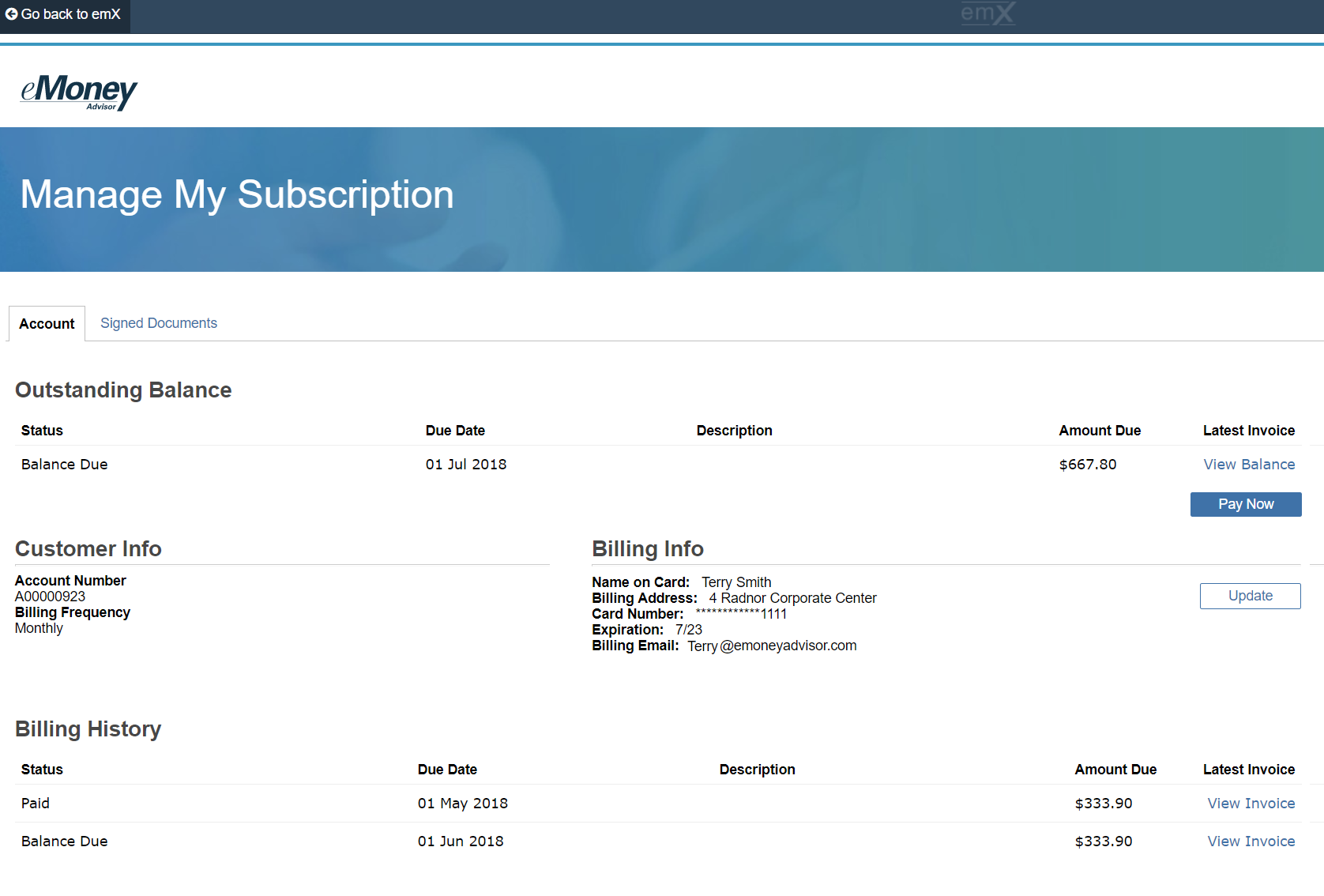Click Description header in Outstanding Balance table

pos(735,431)
